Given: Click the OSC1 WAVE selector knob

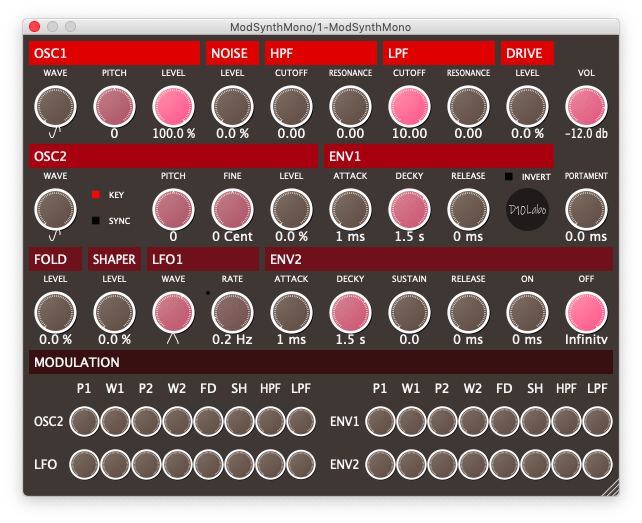Looking at the screenshot, I should (x=55, y=104).
